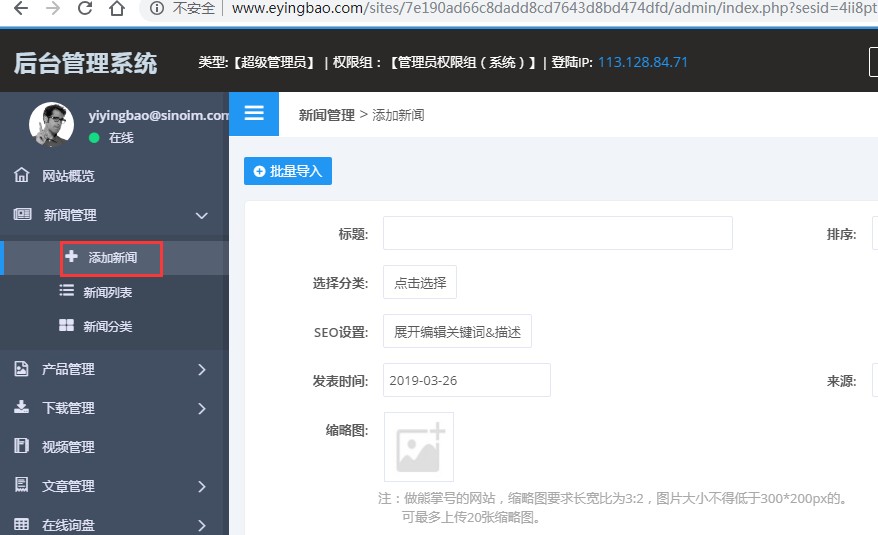This screenshot has height=535, width=878.
Task: Select 添加新闻 submenu item
Action: (112, 258)
